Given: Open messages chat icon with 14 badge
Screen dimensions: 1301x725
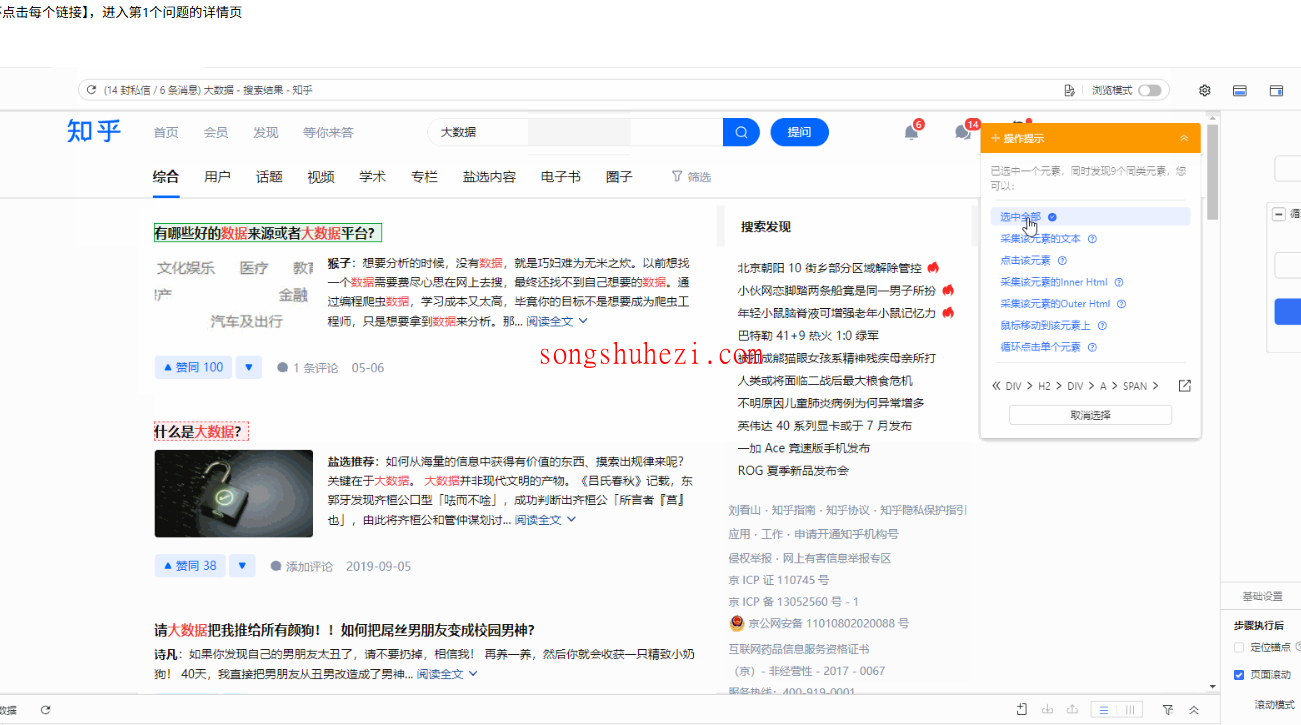Looking at the screenshot, I should pyautogui.click(x=963, y=132).
